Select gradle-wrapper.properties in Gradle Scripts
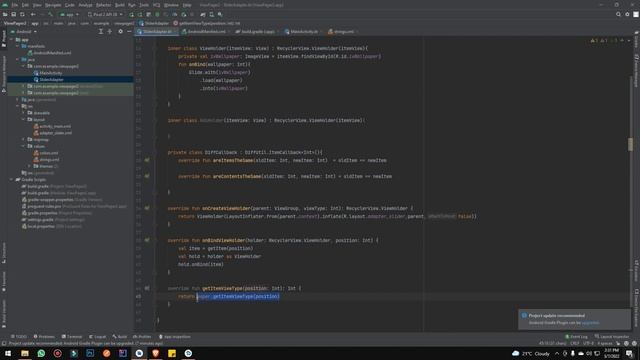This screenshot has width=640, height=360. point(62,200)
